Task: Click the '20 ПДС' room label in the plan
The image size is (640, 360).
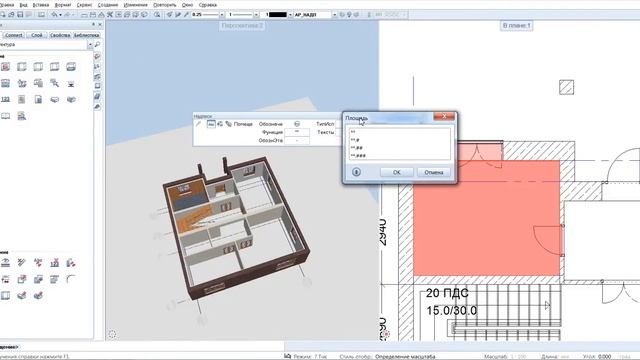Action: tap(447, 293)
